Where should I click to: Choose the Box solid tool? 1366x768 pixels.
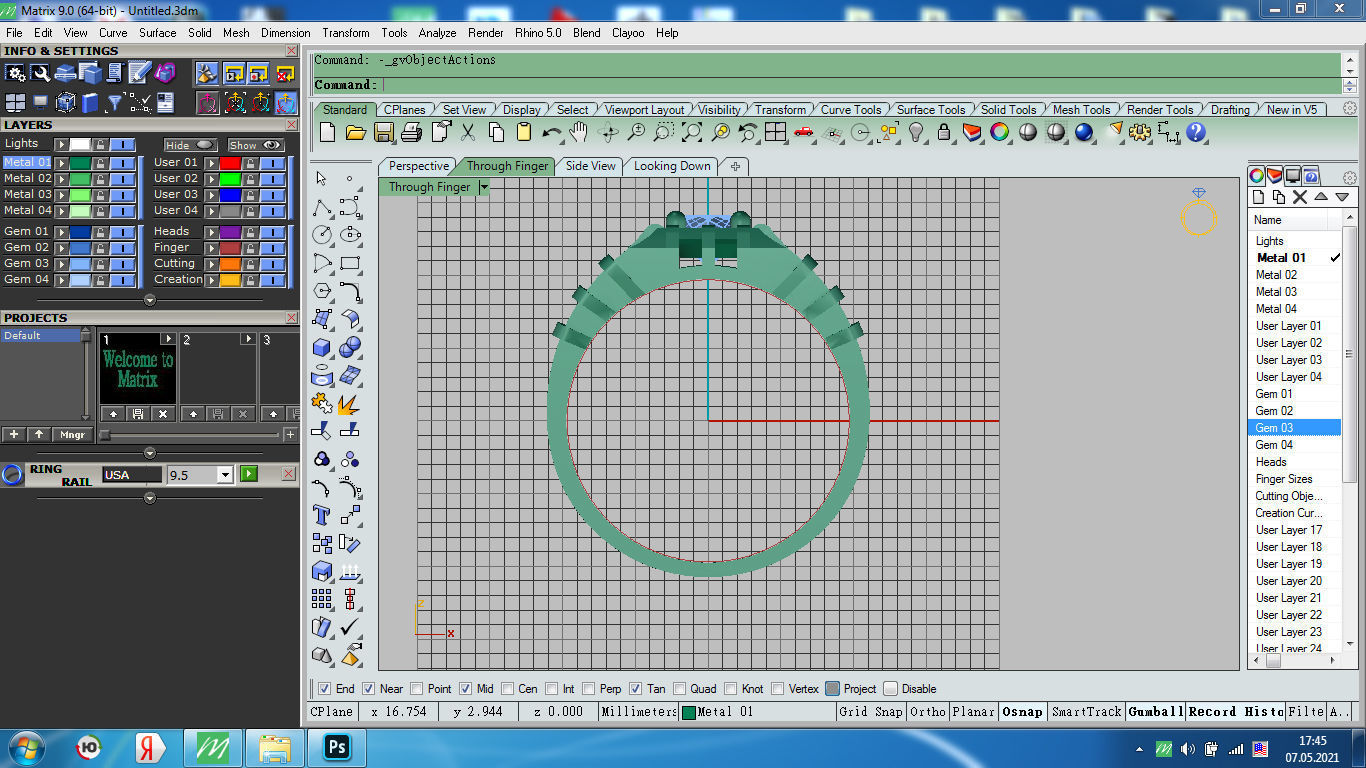pyautogui.click(x=322, y=347)
